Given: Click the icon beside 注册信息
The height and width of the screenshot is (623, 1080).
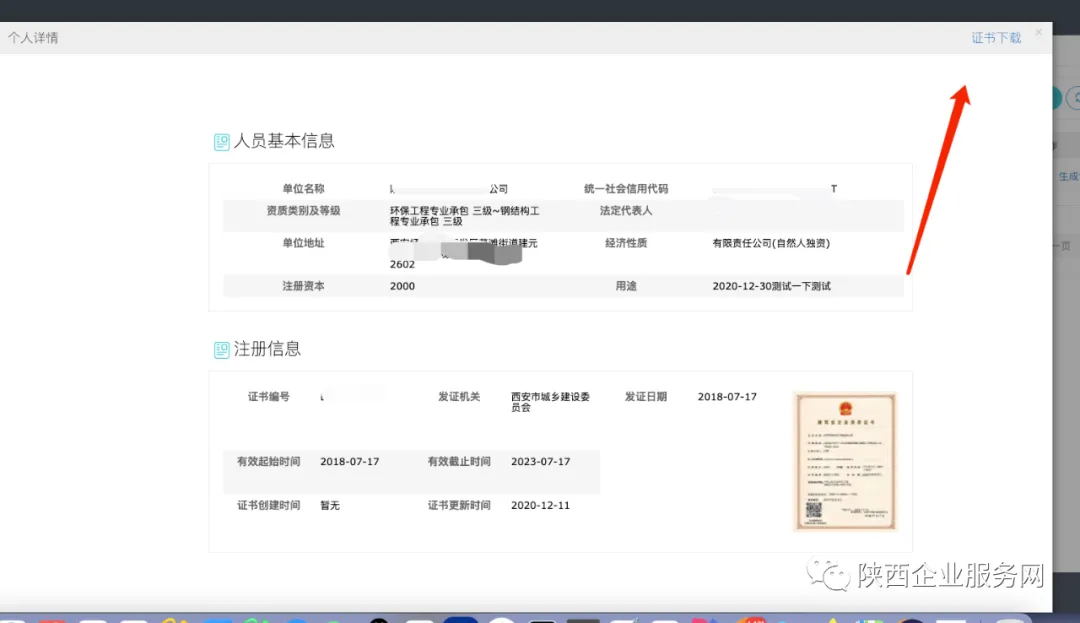Looking at the screenshot, I should click(x=221, y=350).
